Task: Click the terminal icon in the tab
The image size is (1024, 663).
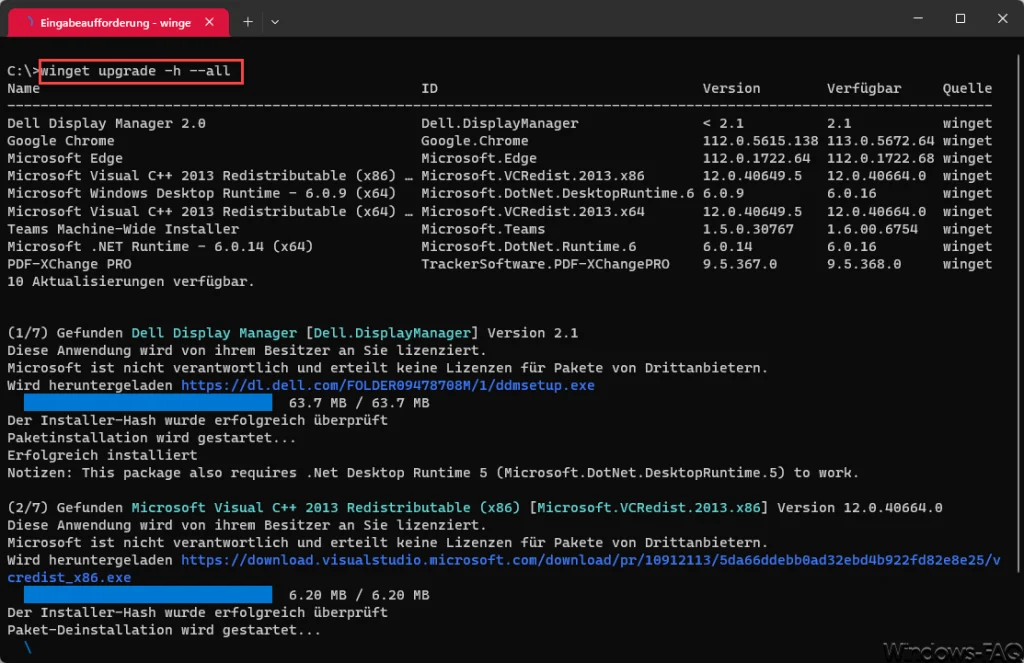Action: tap(29, 22)
